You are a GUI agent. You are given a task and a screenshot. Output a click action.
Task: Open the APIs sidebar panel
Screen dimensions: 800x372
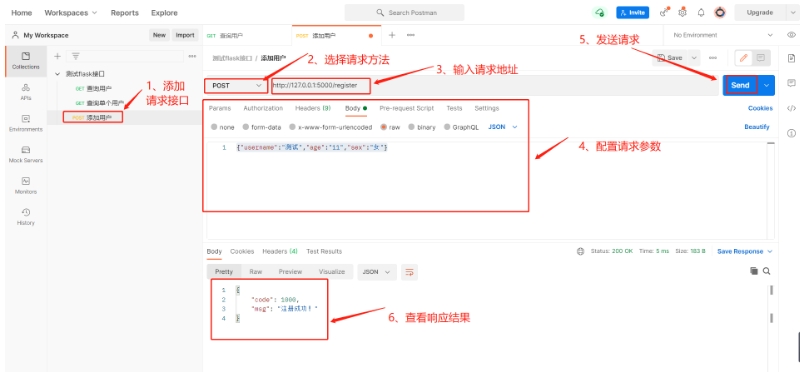26,92
